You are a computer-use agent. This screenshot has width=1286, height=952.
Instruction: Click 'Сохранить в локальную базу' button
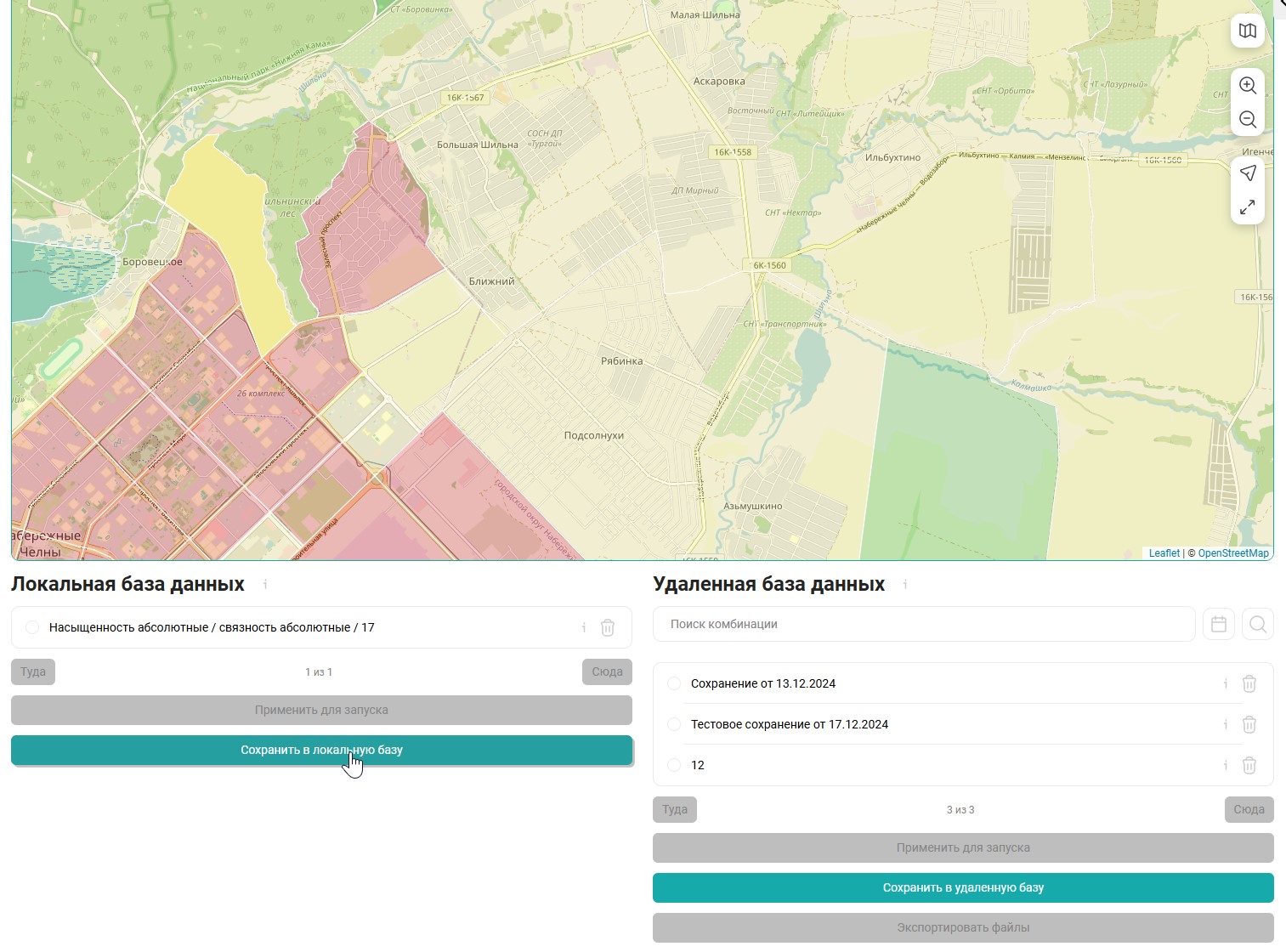point(321,750)
